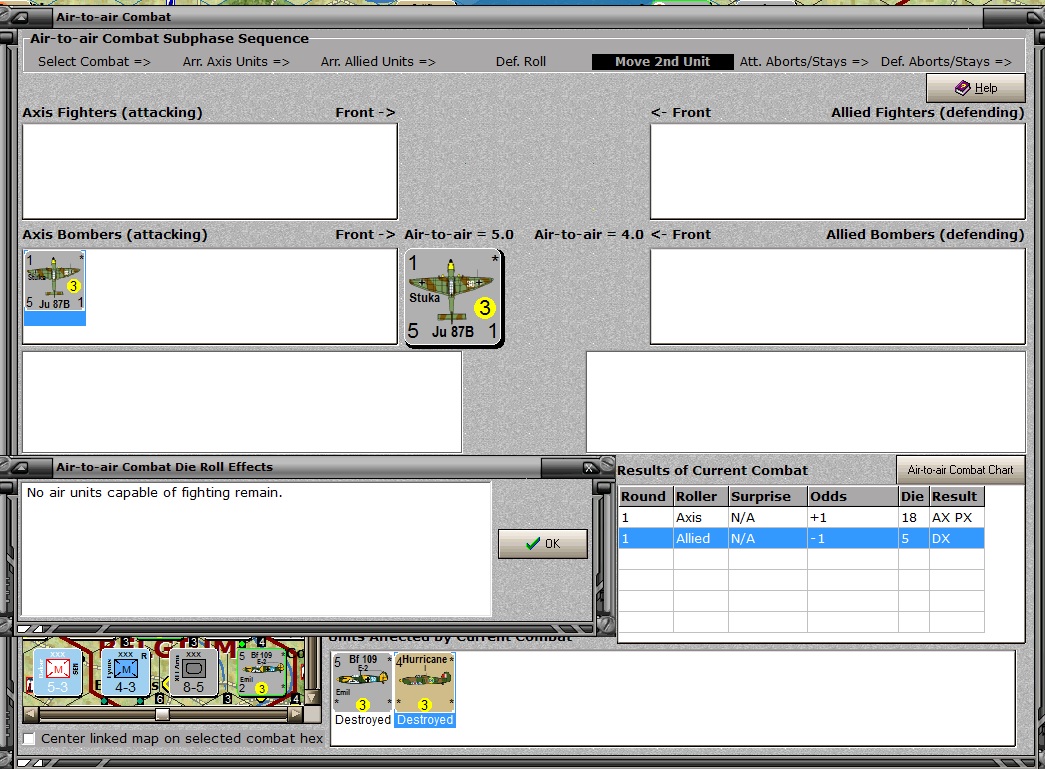The image size is (1045, 769).
Task: Select the Def. Aborts/Stays subphase
Action: pos(946,61)
